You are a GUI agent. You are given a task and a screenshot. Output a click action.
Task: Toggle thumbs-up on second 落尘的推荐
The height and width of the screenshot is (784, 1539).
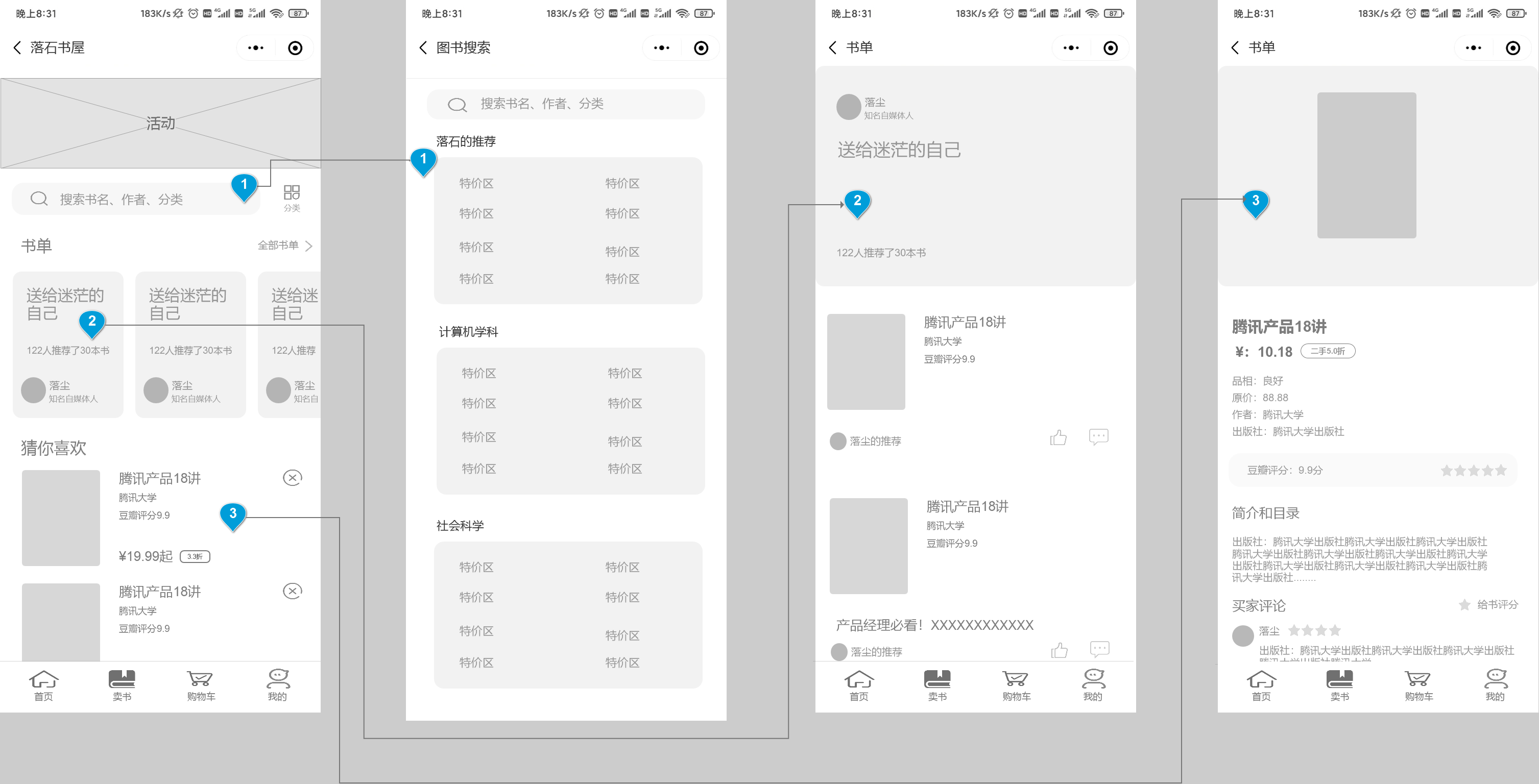1059,650
